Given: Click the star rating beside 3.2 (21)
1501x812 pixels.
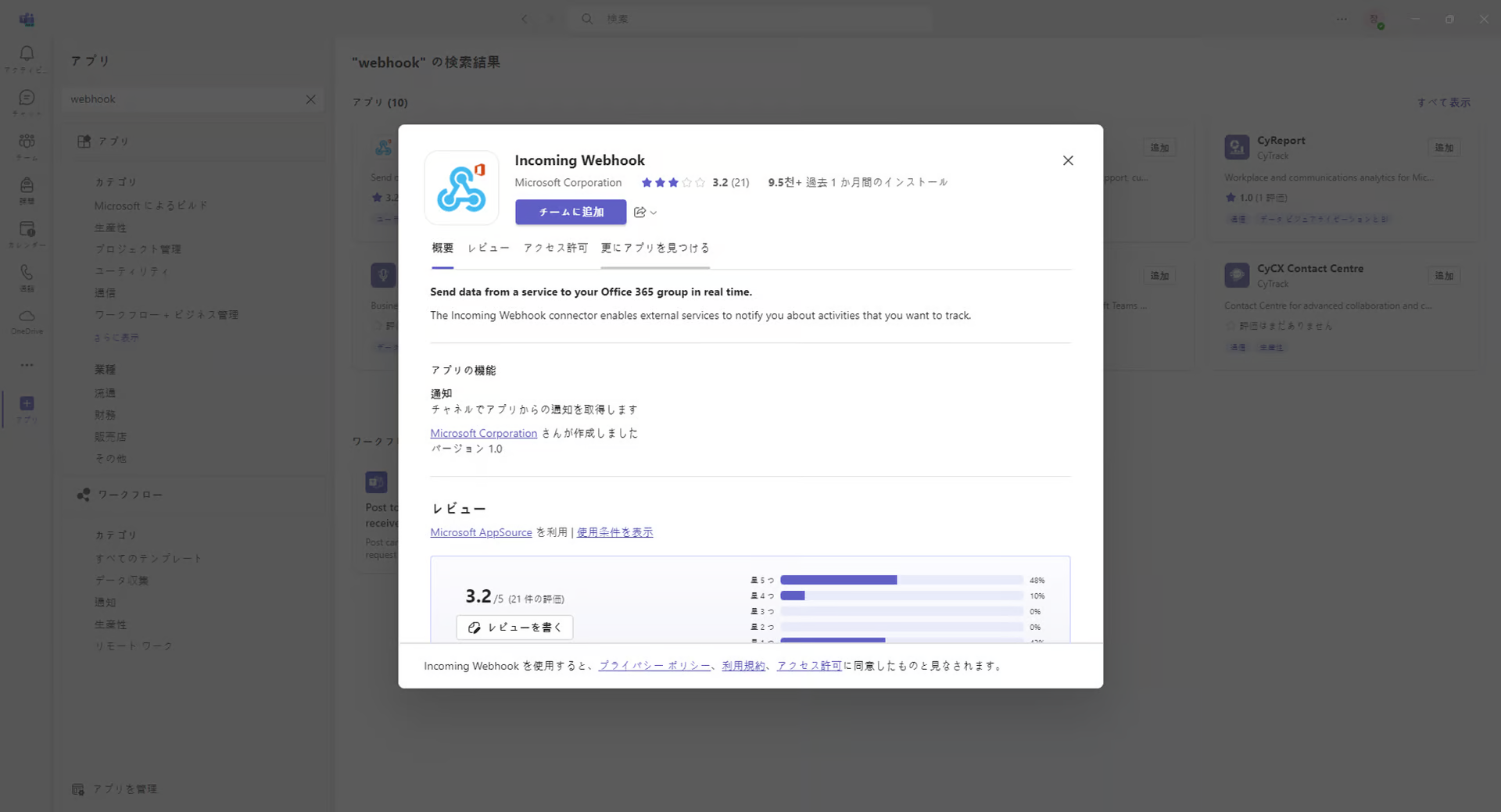Looking at the screenshot, I should click(673, 183).
